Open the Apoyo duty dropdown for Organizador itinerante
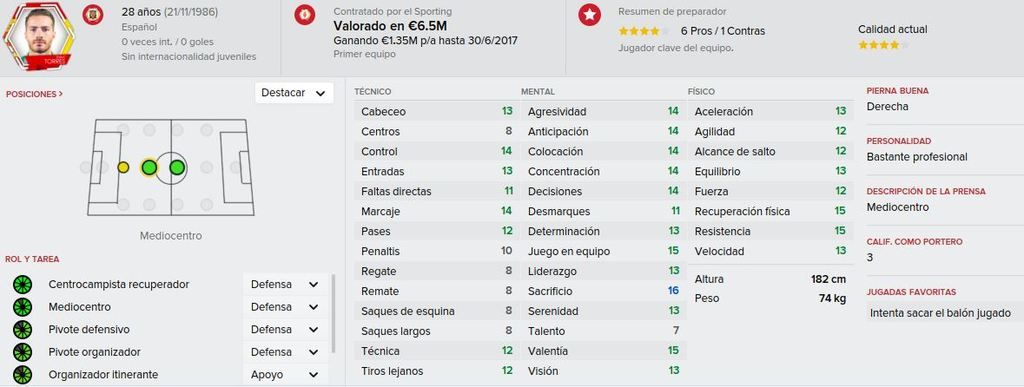 (x=285, y=375)
